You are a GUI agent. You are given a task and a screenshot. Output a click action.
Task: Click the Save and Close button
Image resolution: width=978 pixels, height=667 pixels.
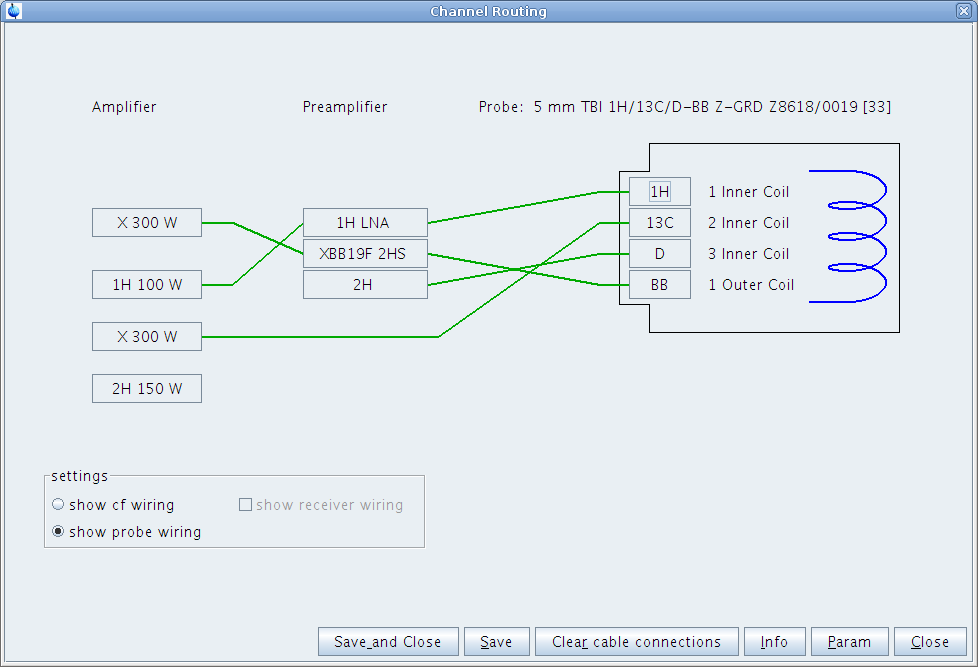pyautogui.click(x=387, y=642)
